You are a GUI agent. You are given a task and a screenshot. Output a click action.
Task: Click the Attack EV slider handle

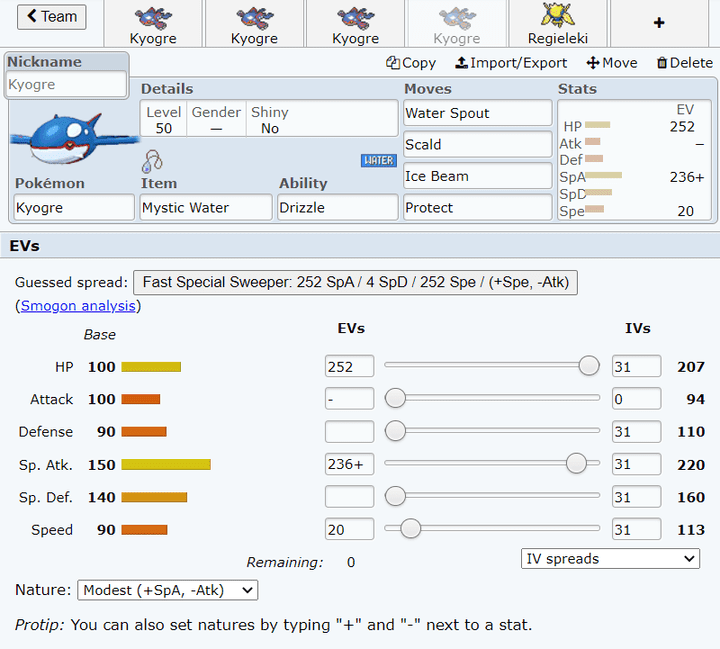395,398
